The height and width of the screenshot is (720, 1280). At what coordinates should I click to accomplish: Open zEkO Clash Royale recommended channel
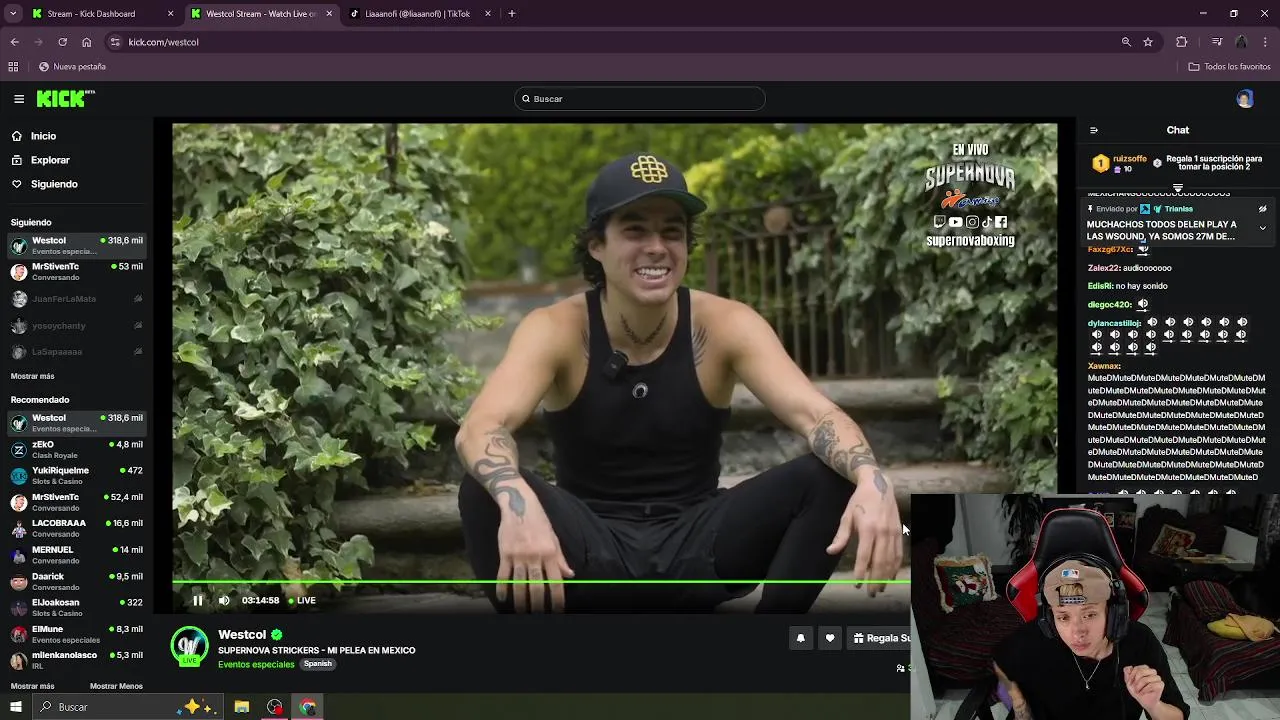point(76,449)
